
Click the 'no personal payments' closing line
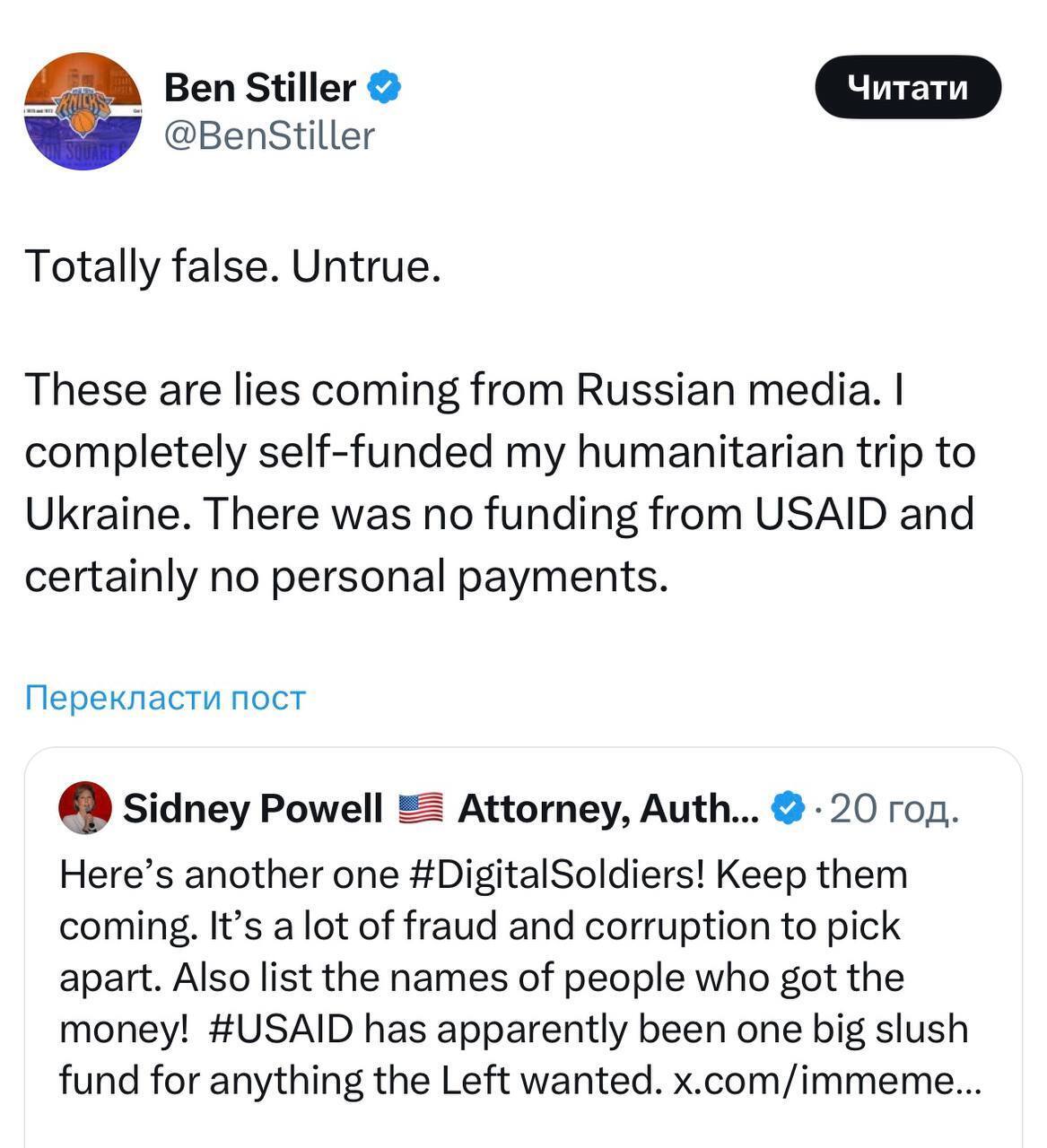coord(346,576)
